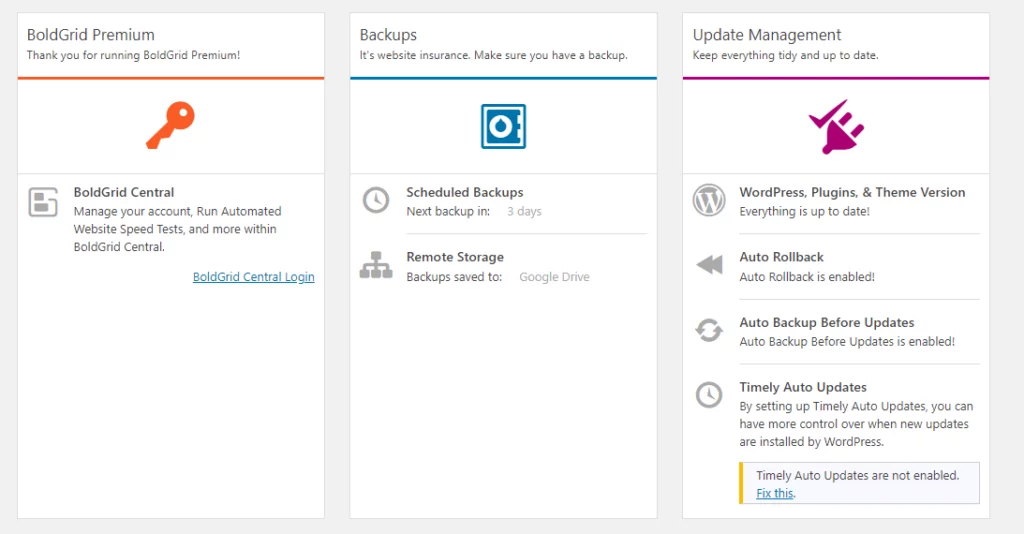Click the 'Backups saved to:' label

pyautogui.click(x=455, y=277)
